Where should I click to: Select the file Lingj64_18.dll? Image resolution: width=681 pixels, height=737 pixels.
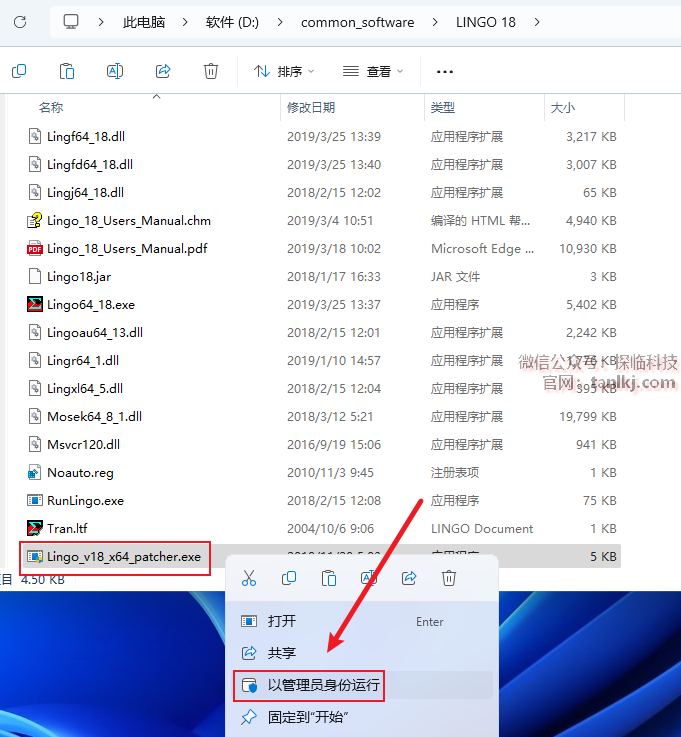pos(86,193)
